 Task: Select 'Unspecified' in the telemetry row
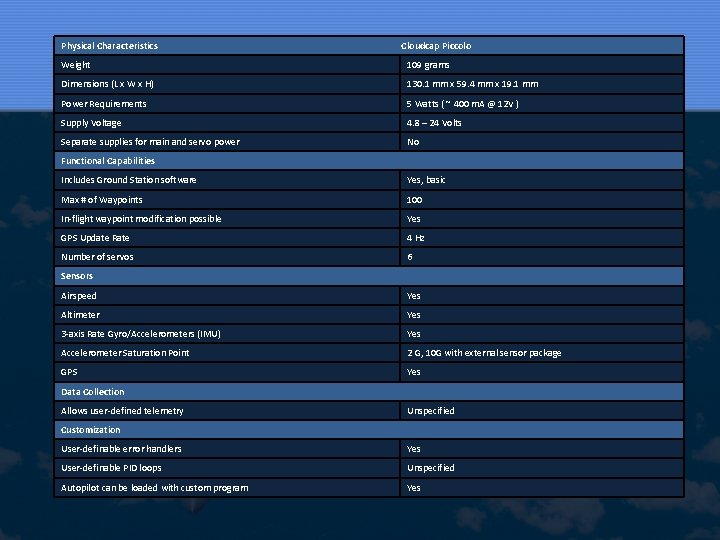tap(431, 411)
